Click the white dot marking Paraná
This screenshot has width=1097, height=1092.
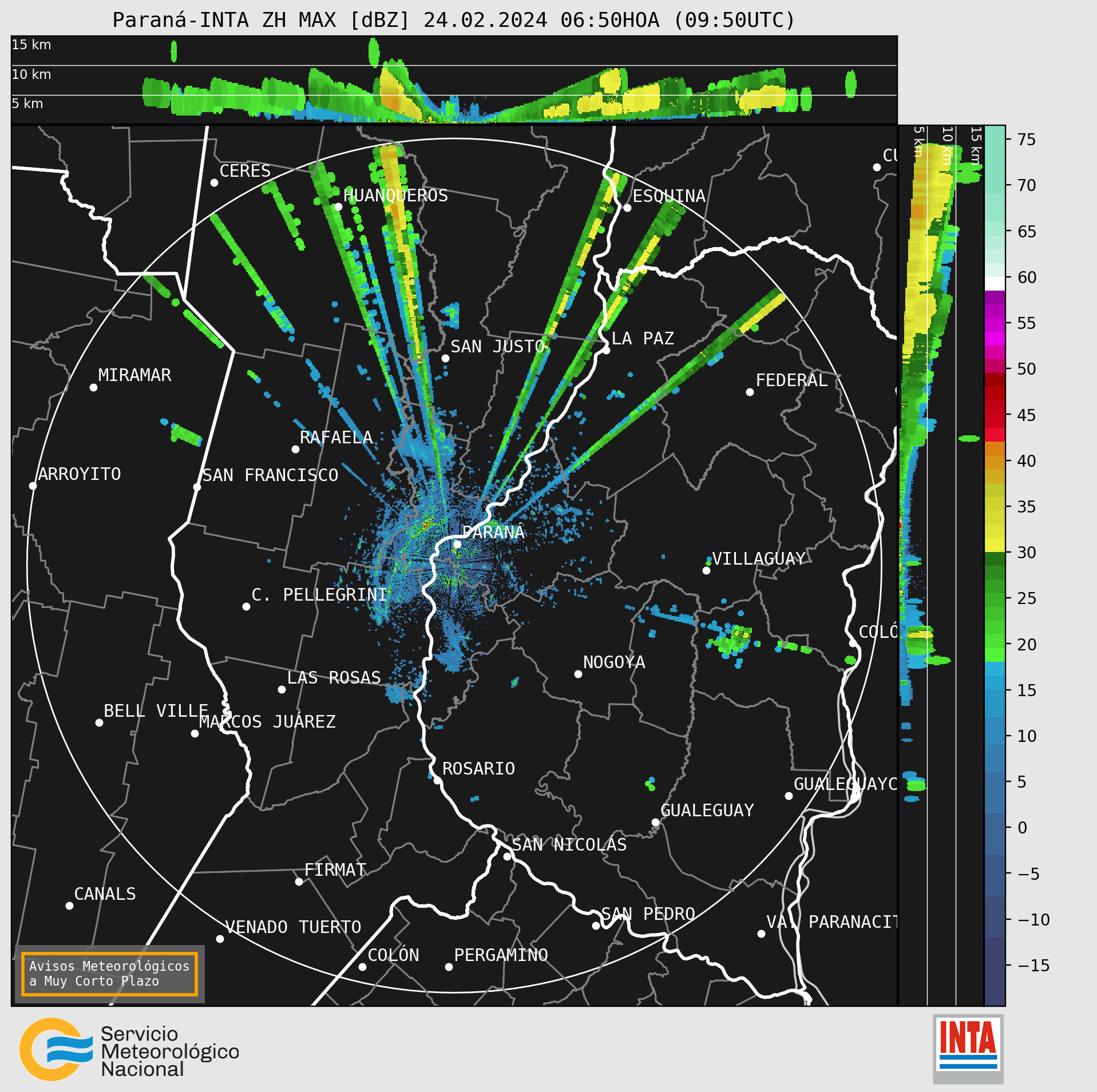(x=457, y=544)
